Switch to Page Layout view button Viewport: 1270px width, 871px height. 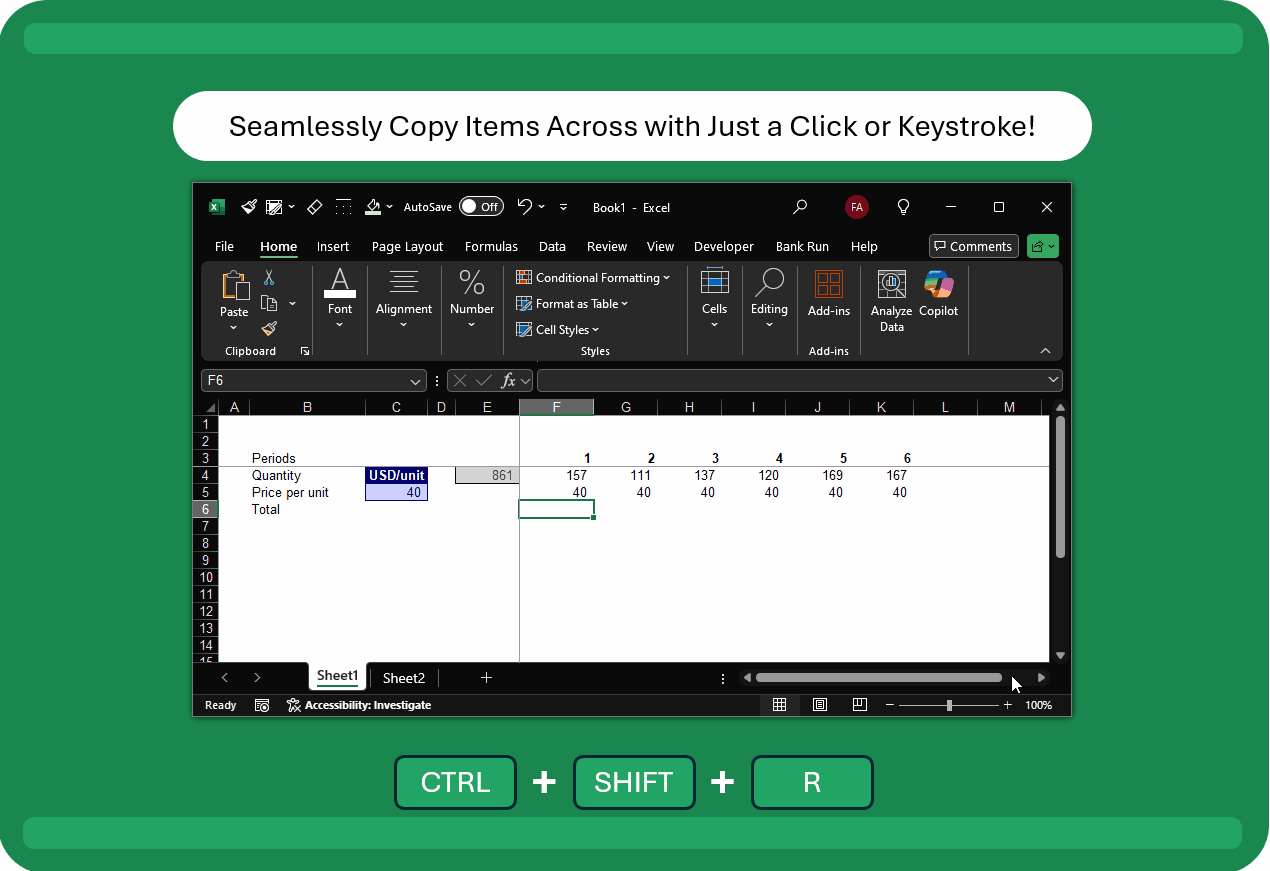click(x=820, y=705)
